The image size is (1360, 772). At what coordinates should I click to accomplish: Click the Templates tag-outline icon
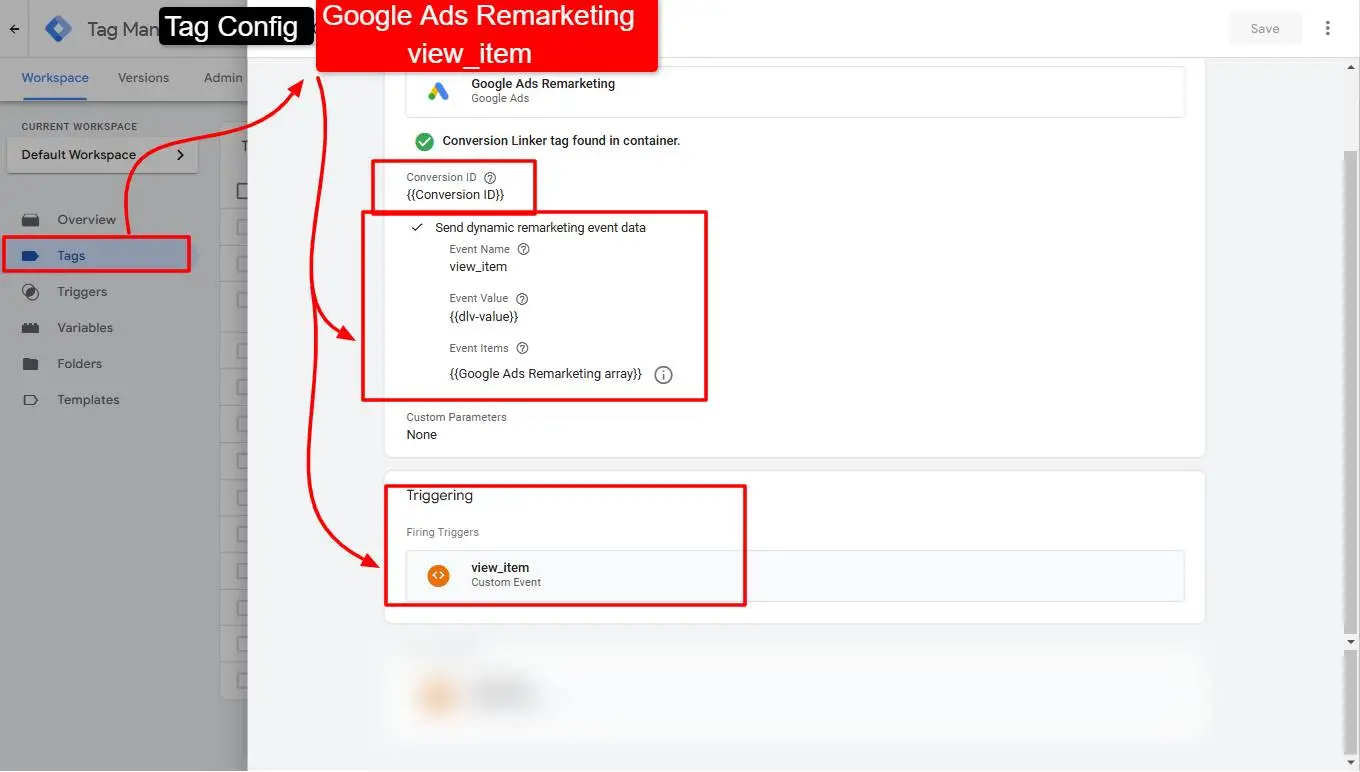click(x=31, y=400)
